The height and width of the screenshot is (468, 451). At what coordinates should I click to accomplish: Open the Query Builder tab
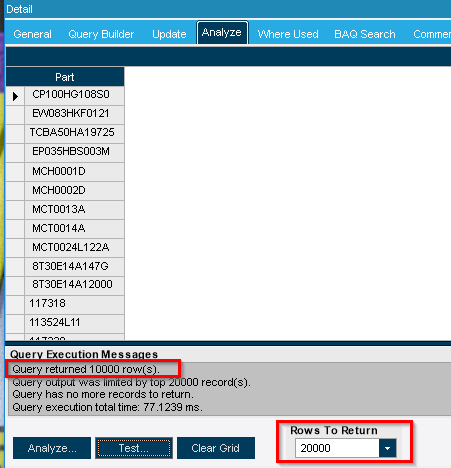[101, 34]
